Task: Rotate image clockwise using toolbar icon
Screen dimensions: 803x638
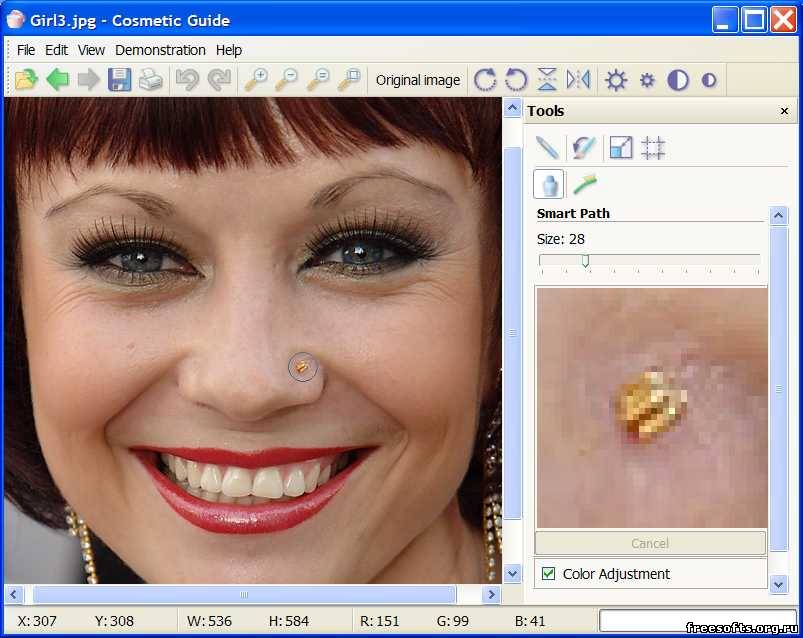Action: coord(484,80)
